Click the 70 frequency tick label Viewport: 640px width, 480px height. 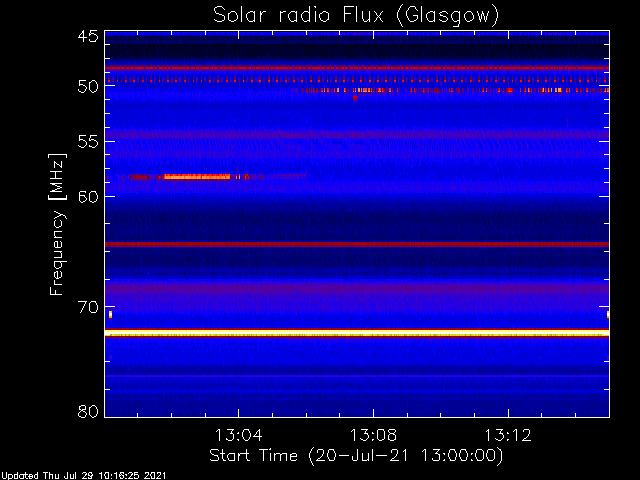pos(88,307)
